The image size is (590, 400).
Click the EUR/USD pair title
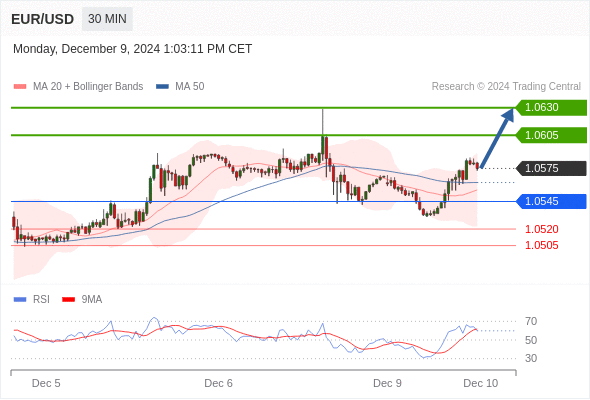43,19
